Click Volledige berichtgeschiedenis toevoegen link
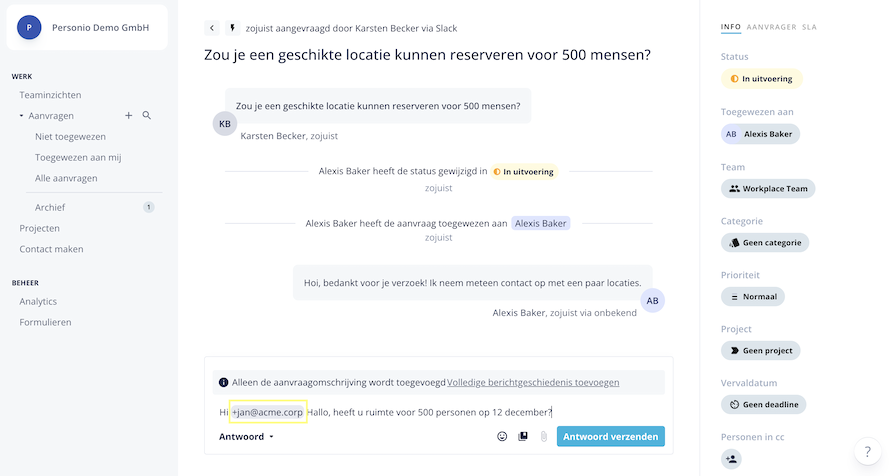The width and height of the screenshot is (890, 476). tap(533, 382)
